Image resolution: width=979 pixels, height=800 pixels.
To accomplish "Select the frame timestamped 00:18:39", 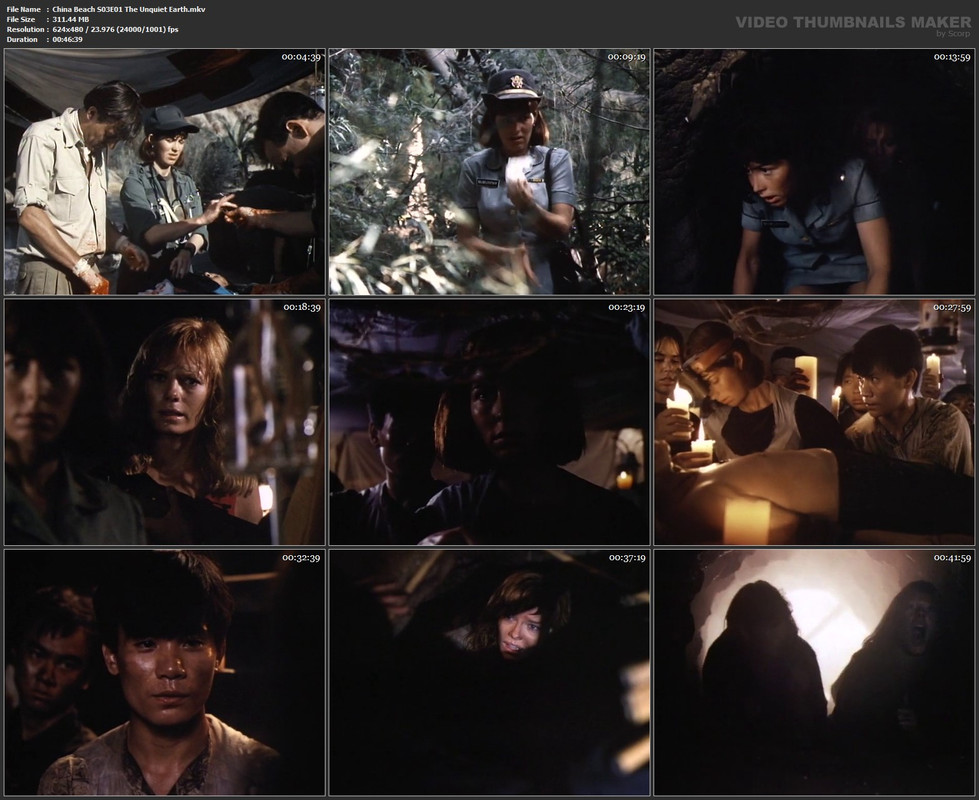I will pos(165,422).
